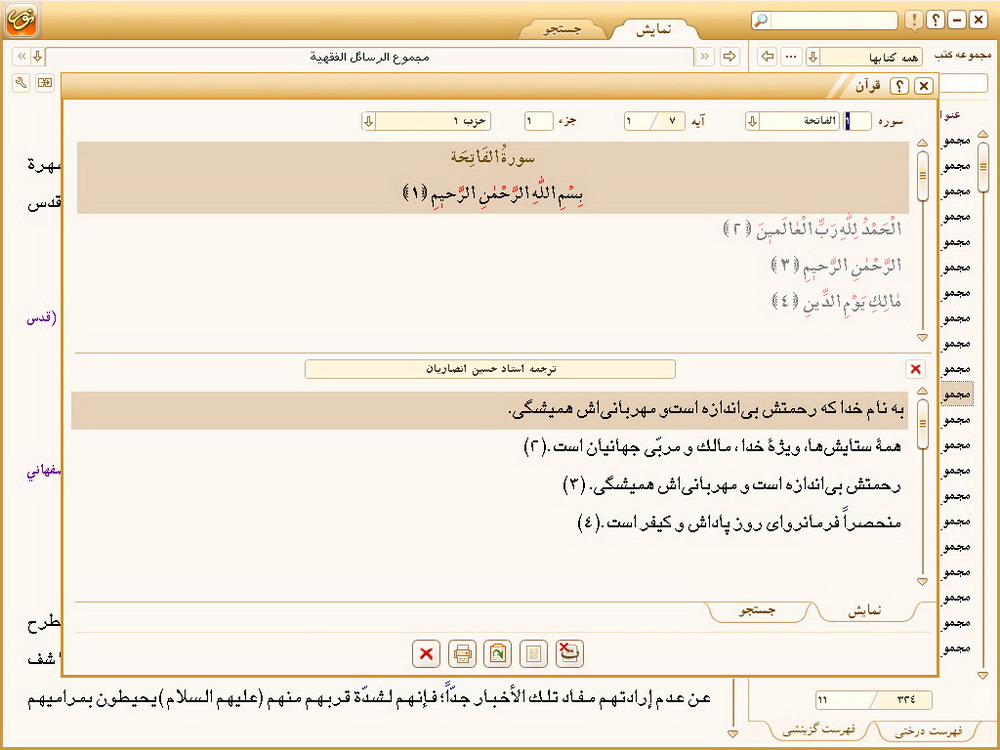Open the book title dropdown مجموع الرسائل الفقهية

pos(38,57)
